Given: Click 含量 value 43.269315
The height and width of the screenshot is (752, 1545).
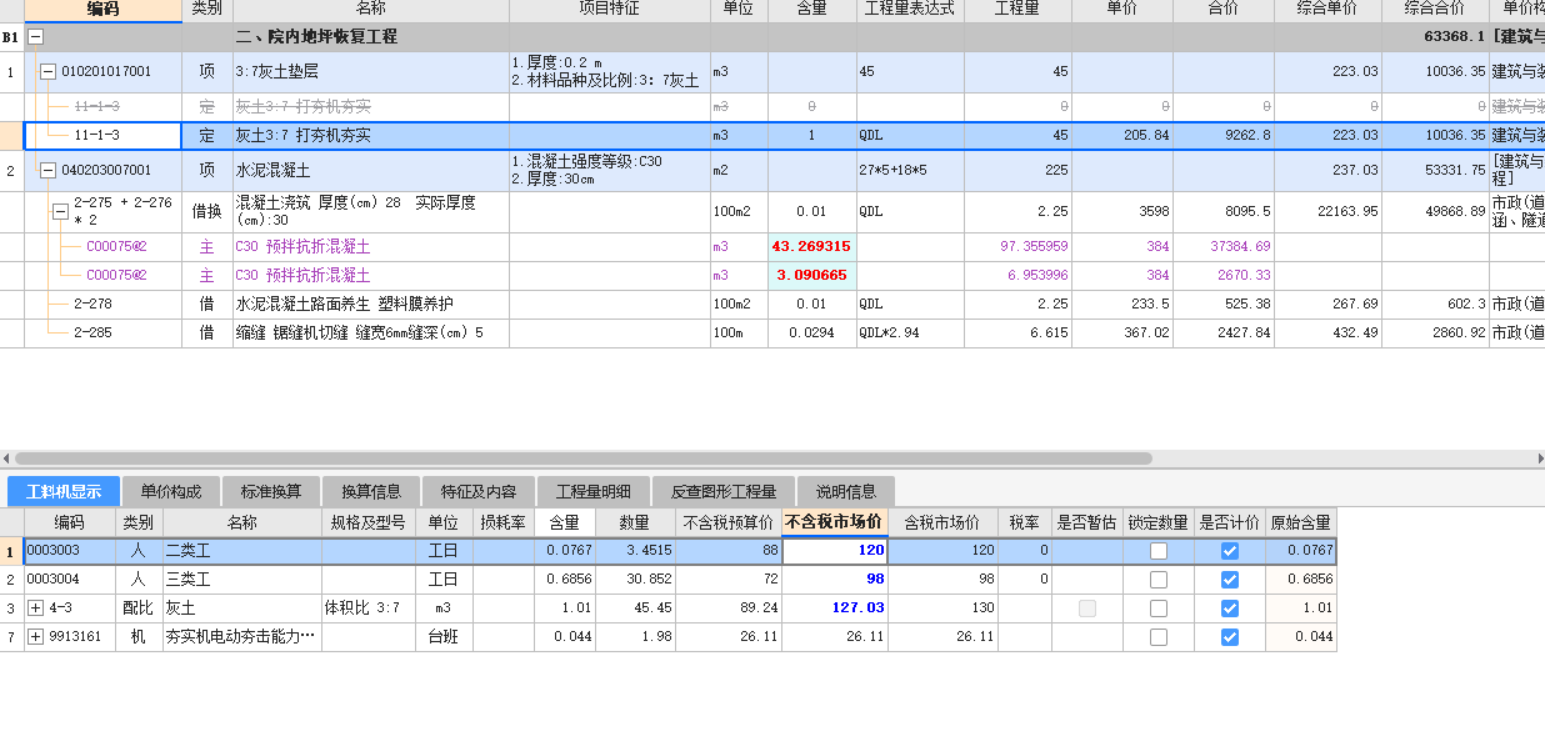Looking at the screenshot, I should [x=811, y=247].
